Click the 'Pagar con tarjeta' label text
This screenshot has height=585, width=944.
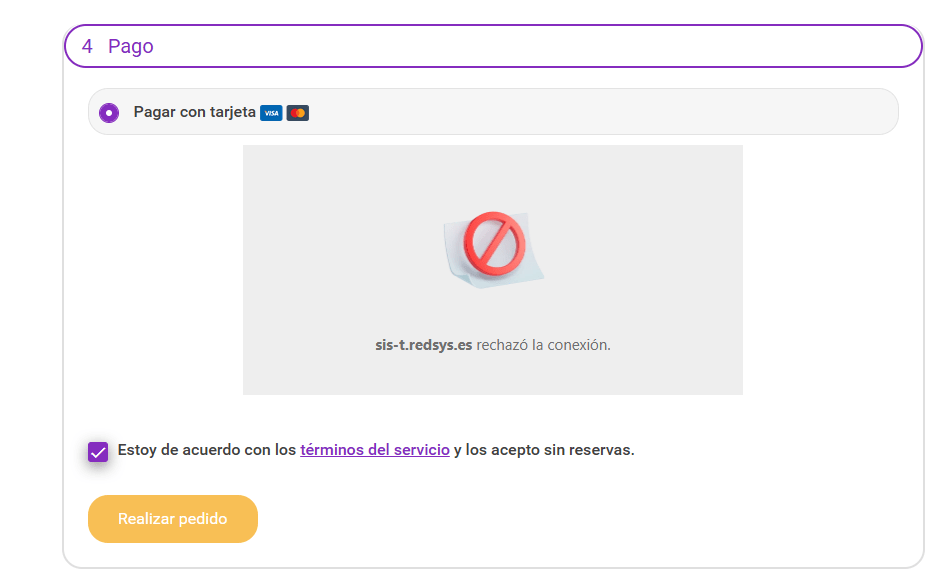pos(194,112)
